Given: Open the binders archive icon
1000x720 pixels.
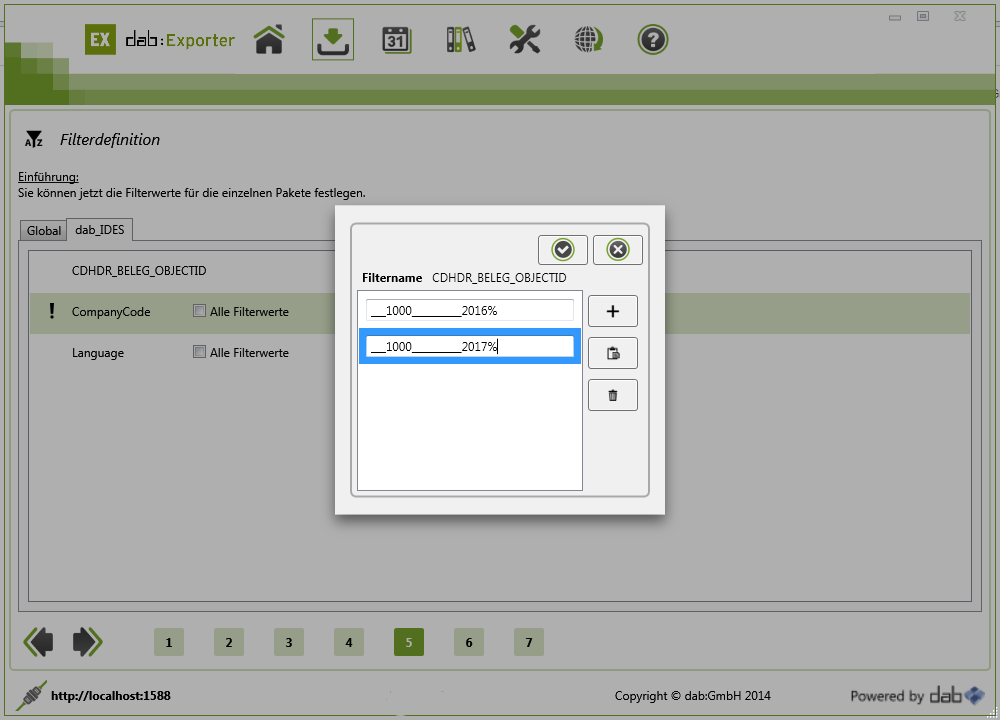Looking at the screenshot, I should click(460, 40).
